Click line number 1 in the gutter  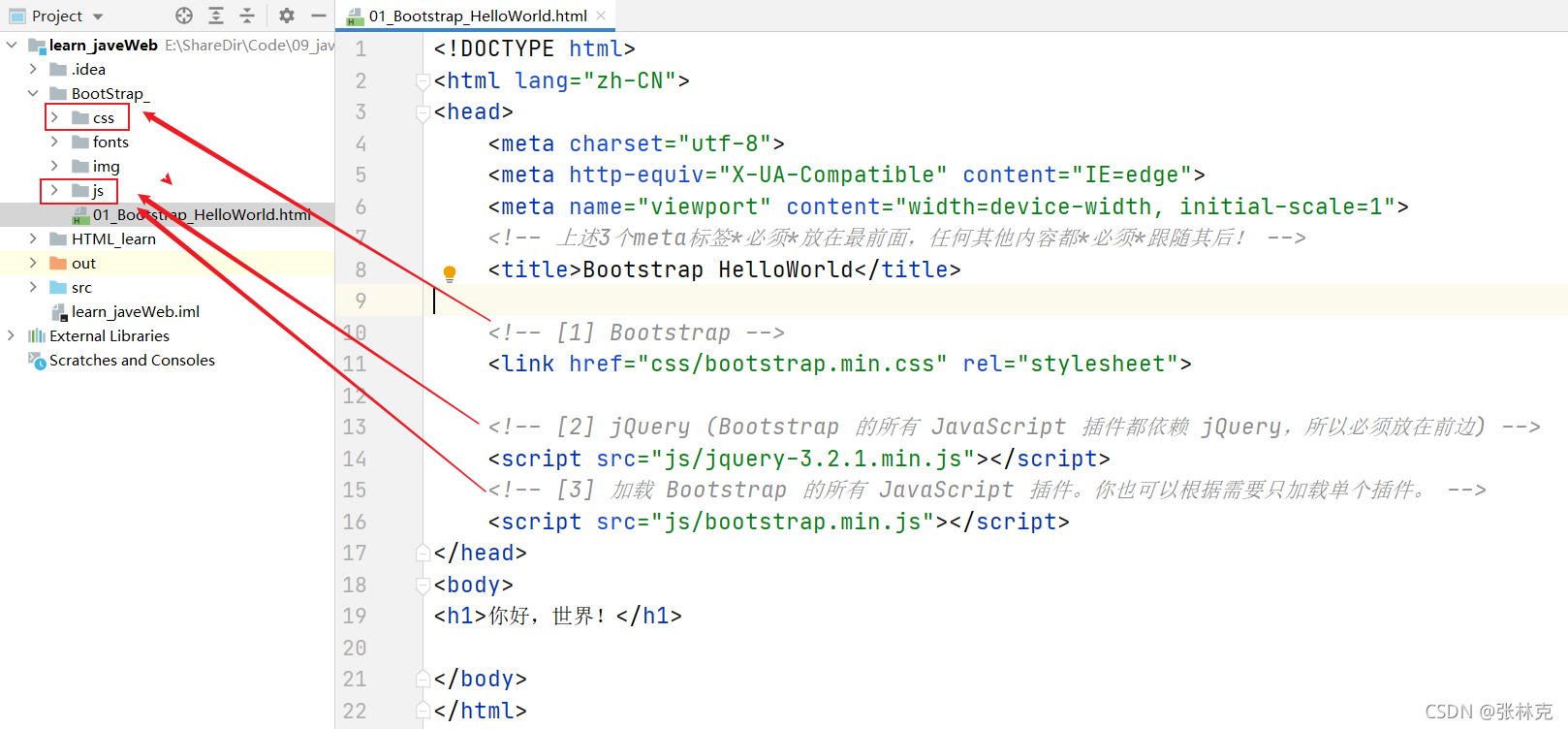[x=361, y=48]
